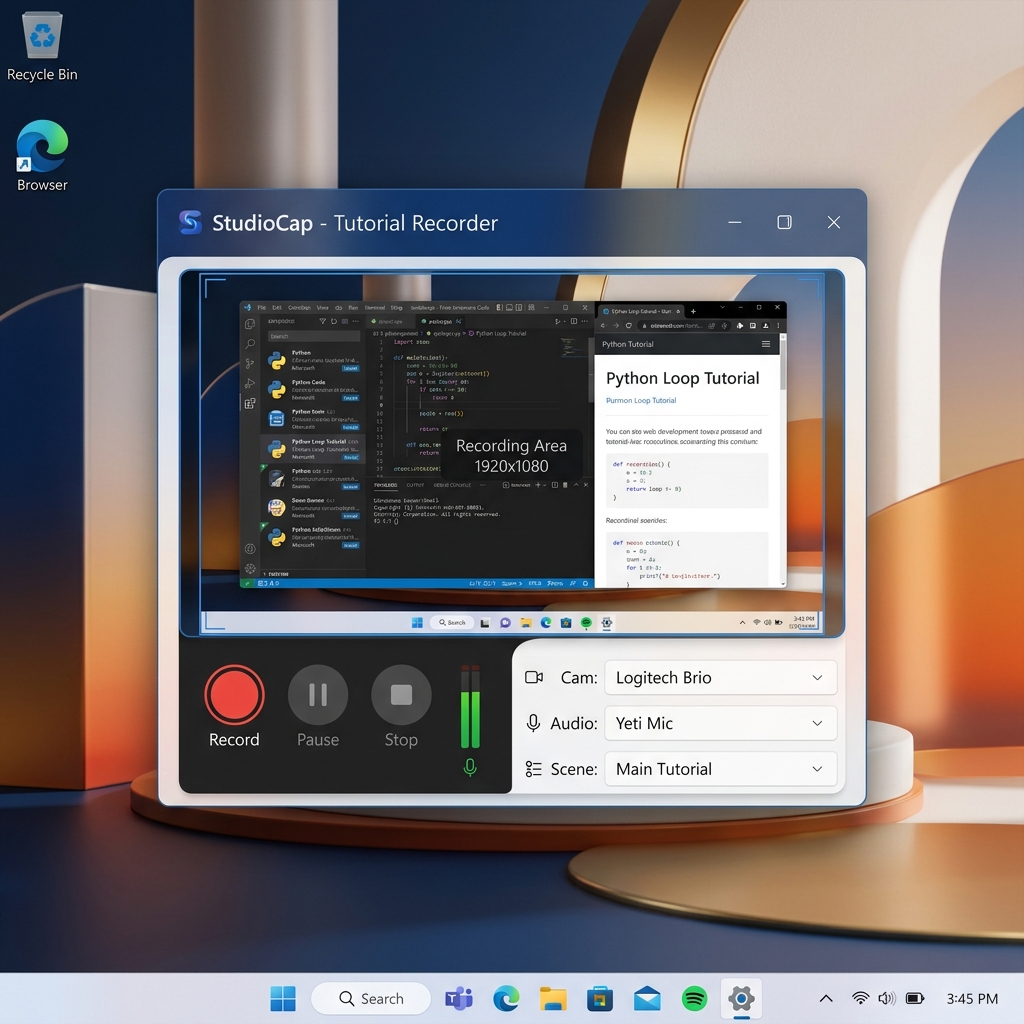Click the green microphone icon below the level meter
The width and height of the screenshot is (1024, 1024).
470,767
